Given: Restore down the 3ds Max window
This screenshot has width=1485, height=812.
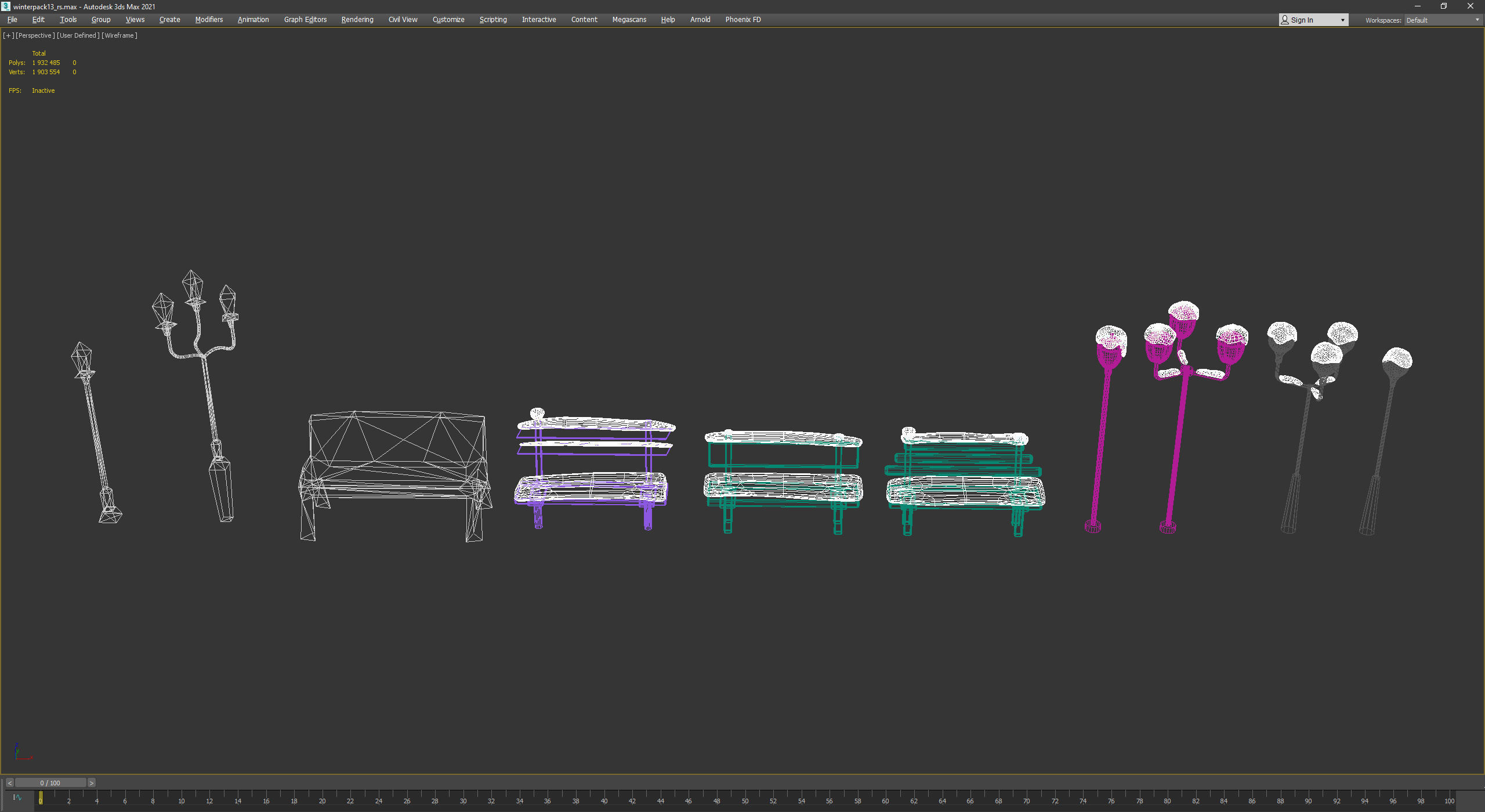Looking at the screenshot, I should (1443, 6).
